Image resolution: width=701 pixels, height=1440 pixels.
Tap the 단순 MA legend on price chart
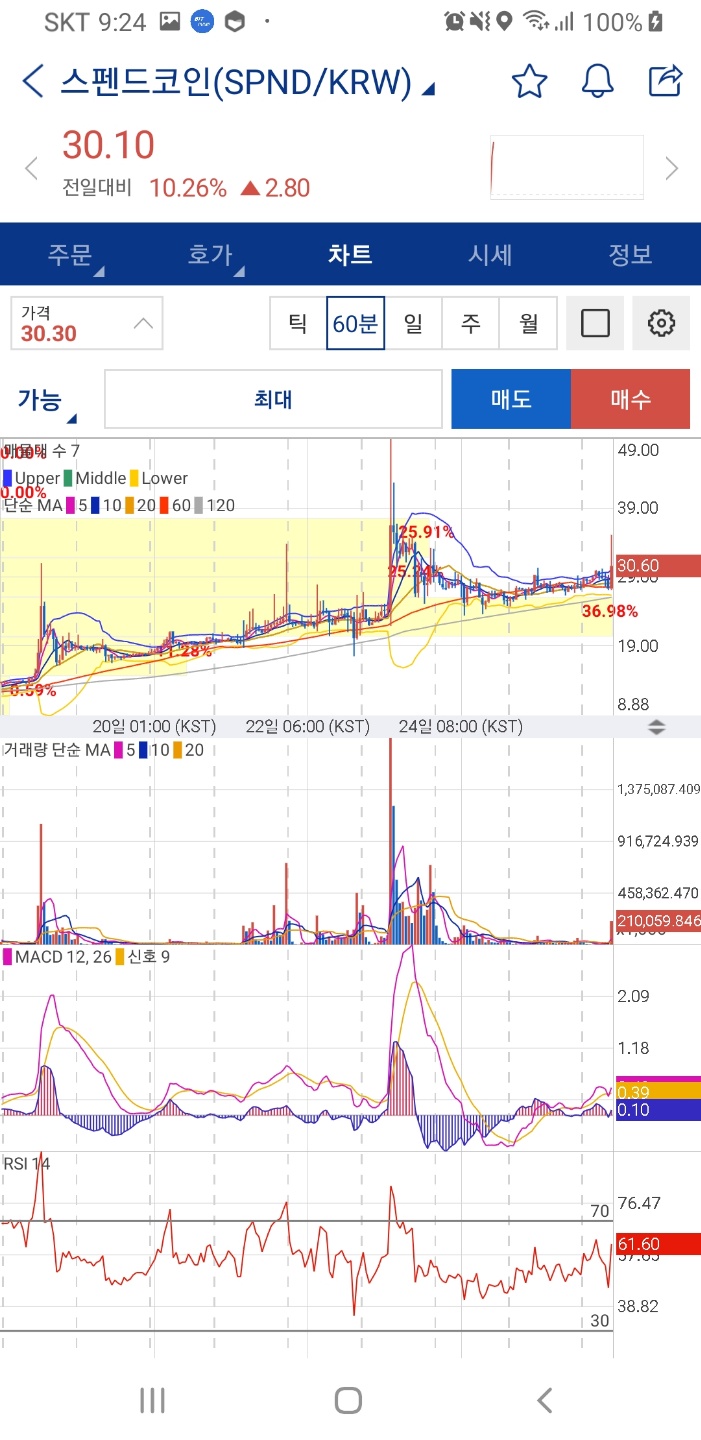(x=119, y=505)
